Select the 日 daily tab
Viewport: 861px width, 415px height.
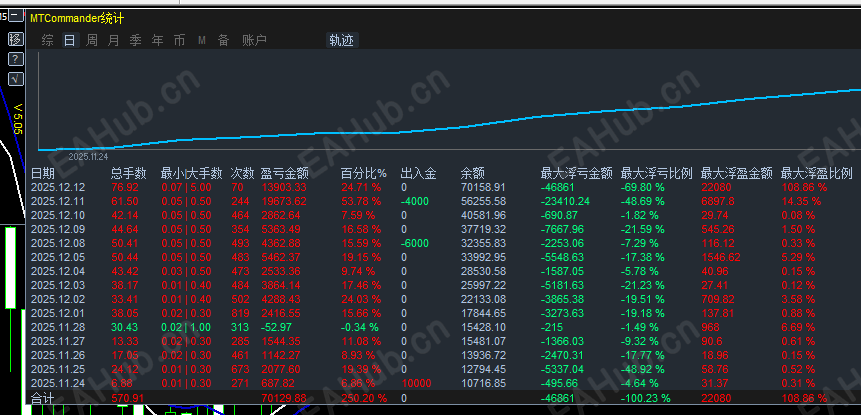[70, 40]
